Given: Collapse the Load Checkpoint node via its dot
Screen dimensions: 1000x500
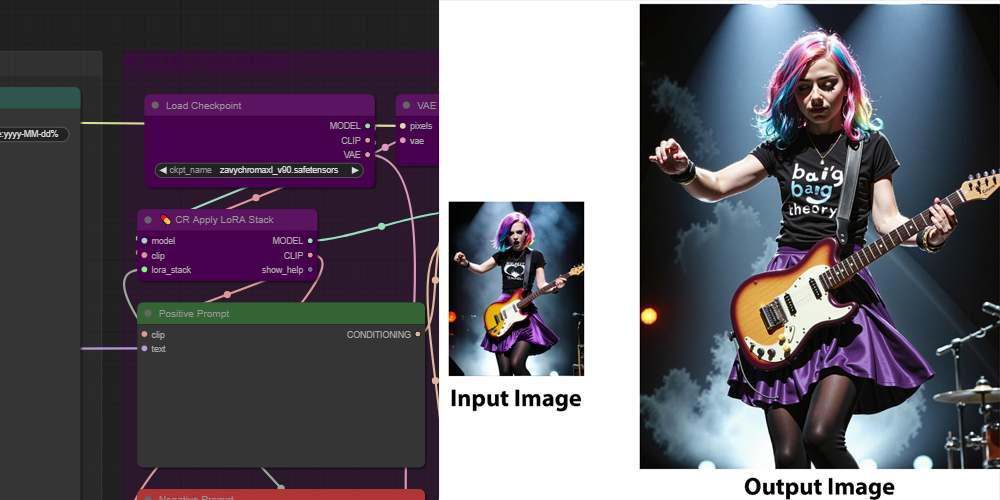Looking at the screenshot, I should coord(155,105).
